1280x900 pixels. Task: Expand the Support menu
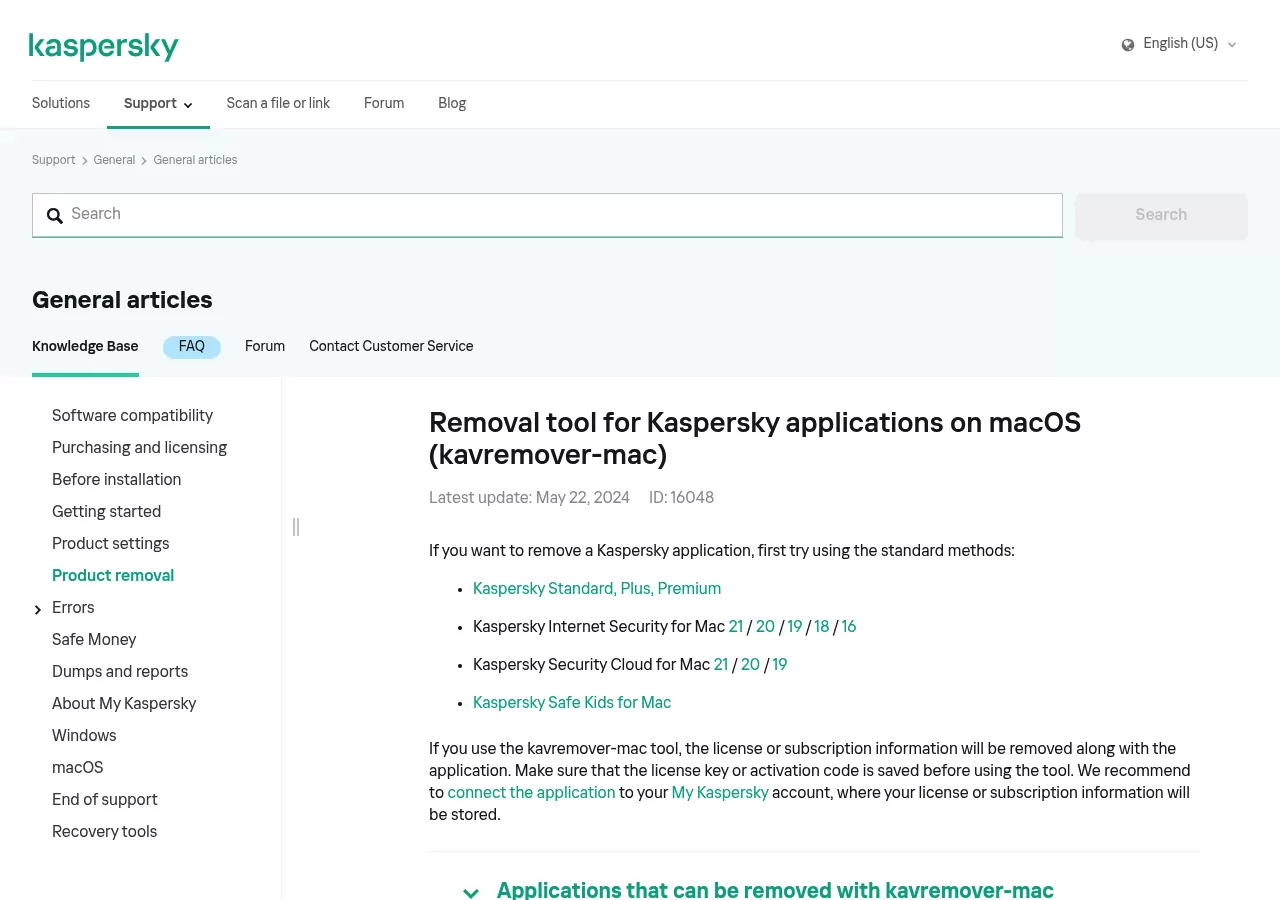(158, 104)
